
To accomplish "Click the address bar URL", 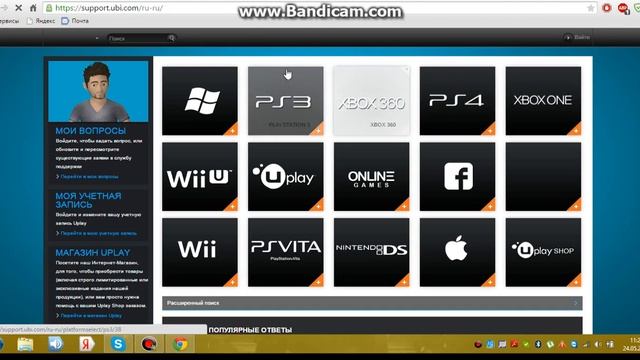I will tap(109, 8).
